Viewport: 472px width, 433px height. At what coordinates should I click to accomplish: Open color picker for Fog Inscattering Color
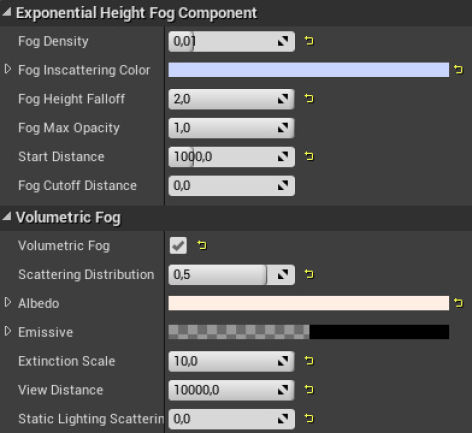(308, 70)
